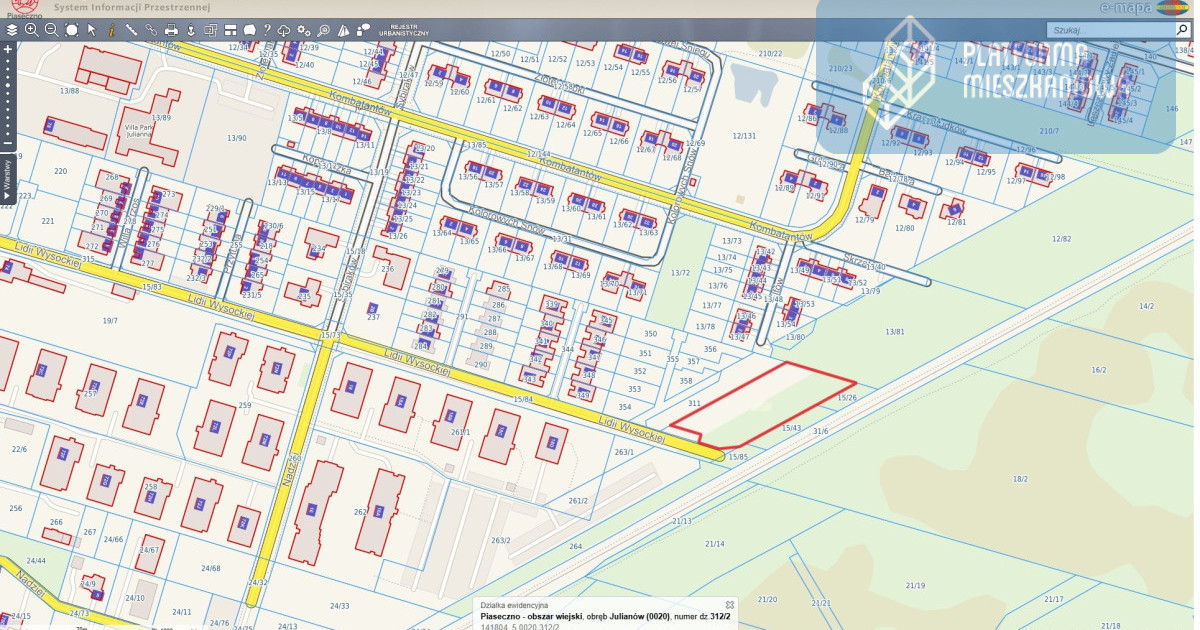
Task: Activate the zoom out magnifier tool
Action: click(x=52, y=30)
